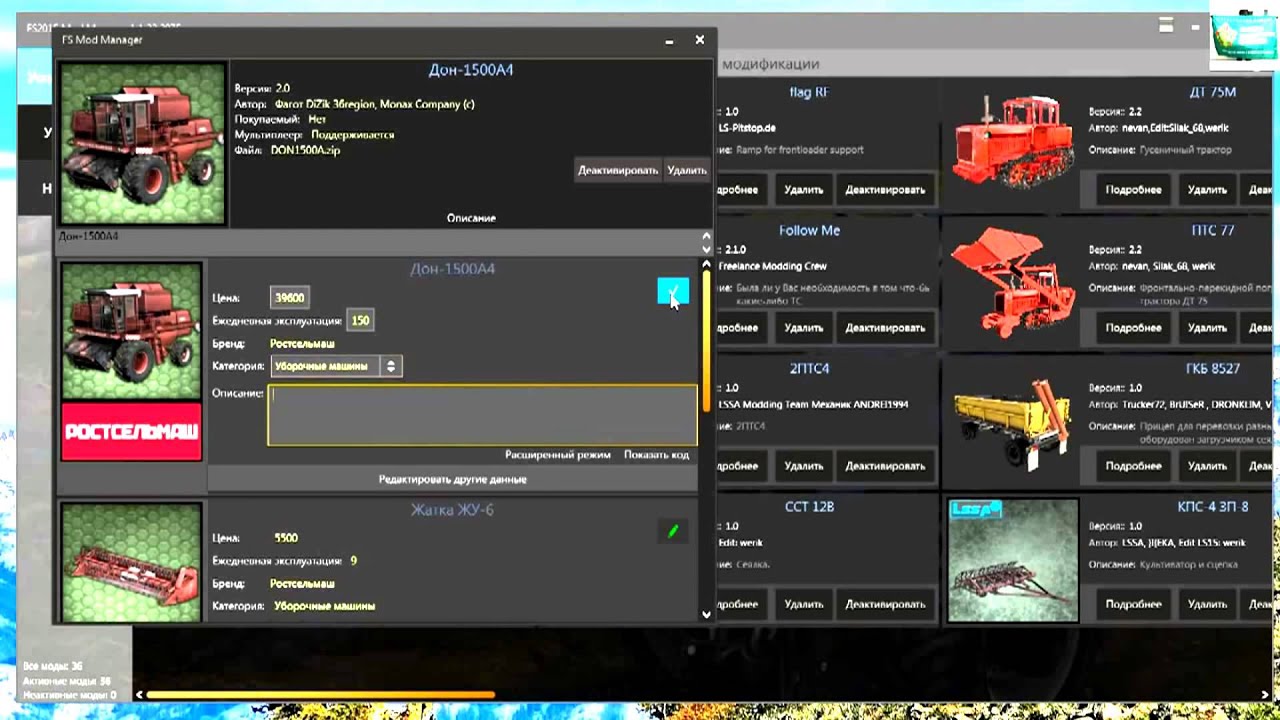The image size is (1280, 720).
Task: Open Подробнее for КПС-4 ЗП-8
Action: [x=1133, y=604]
